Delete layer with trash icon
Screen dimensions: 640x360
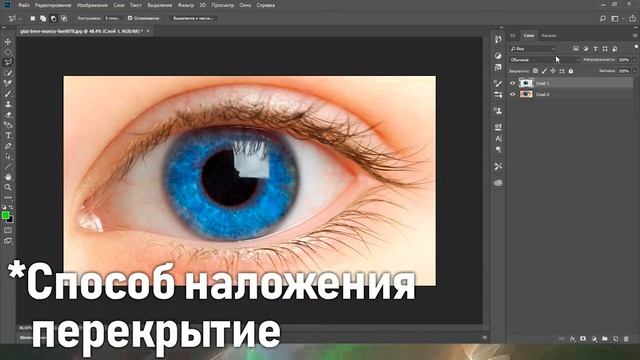click(626, 339)
